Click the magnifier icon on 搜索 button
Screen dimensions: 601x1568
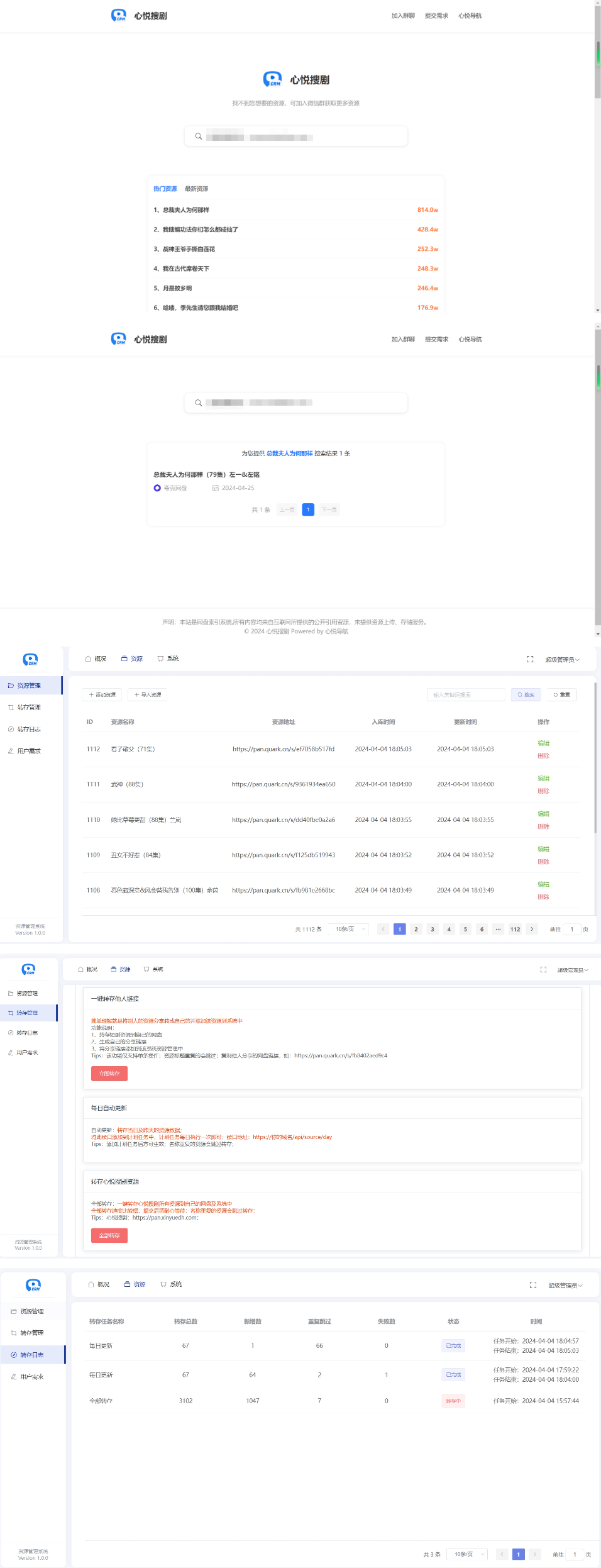point(520,695)
